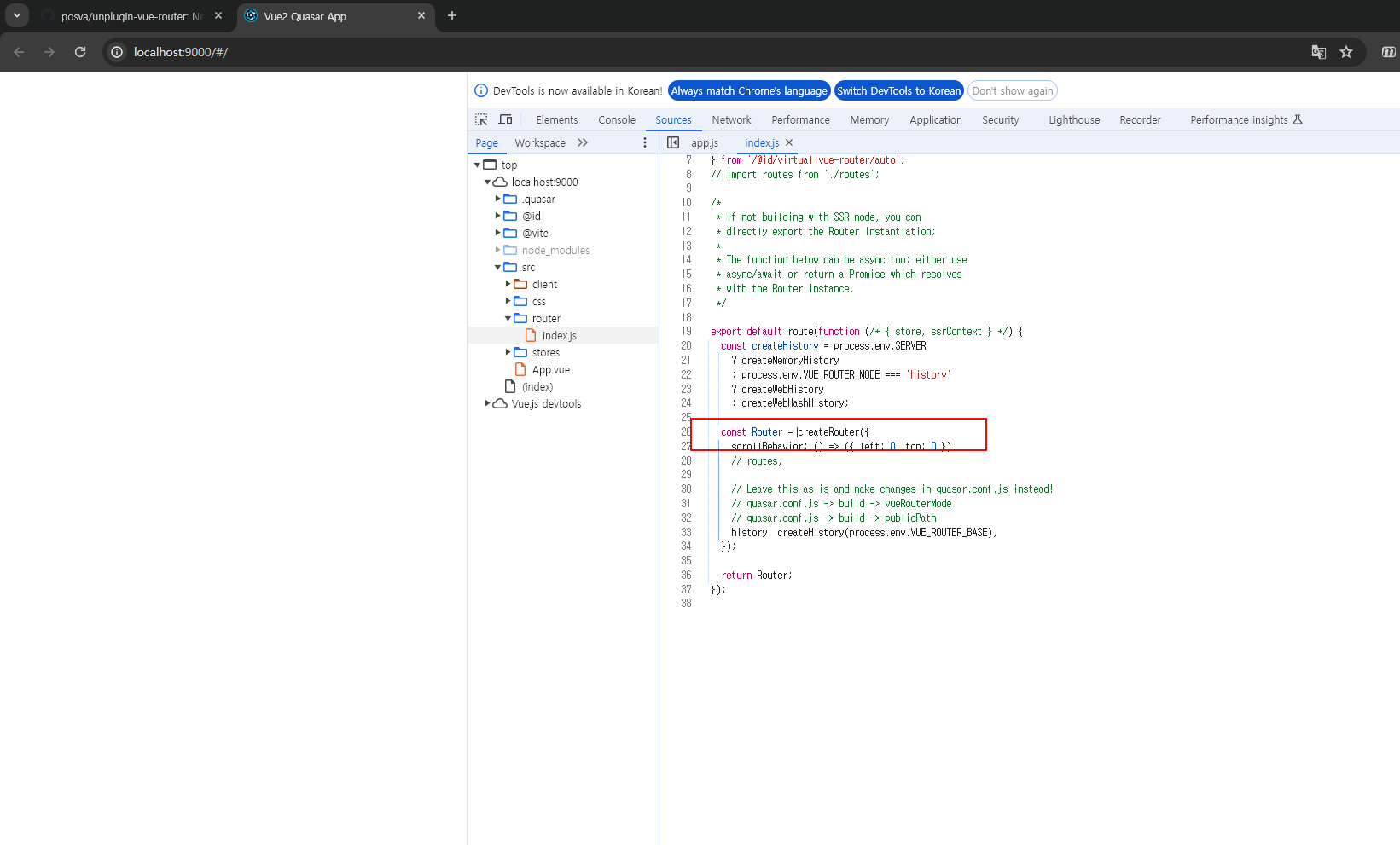1400x845 pixels.
Task: Collapse the src folder
Action: point(497,267)
